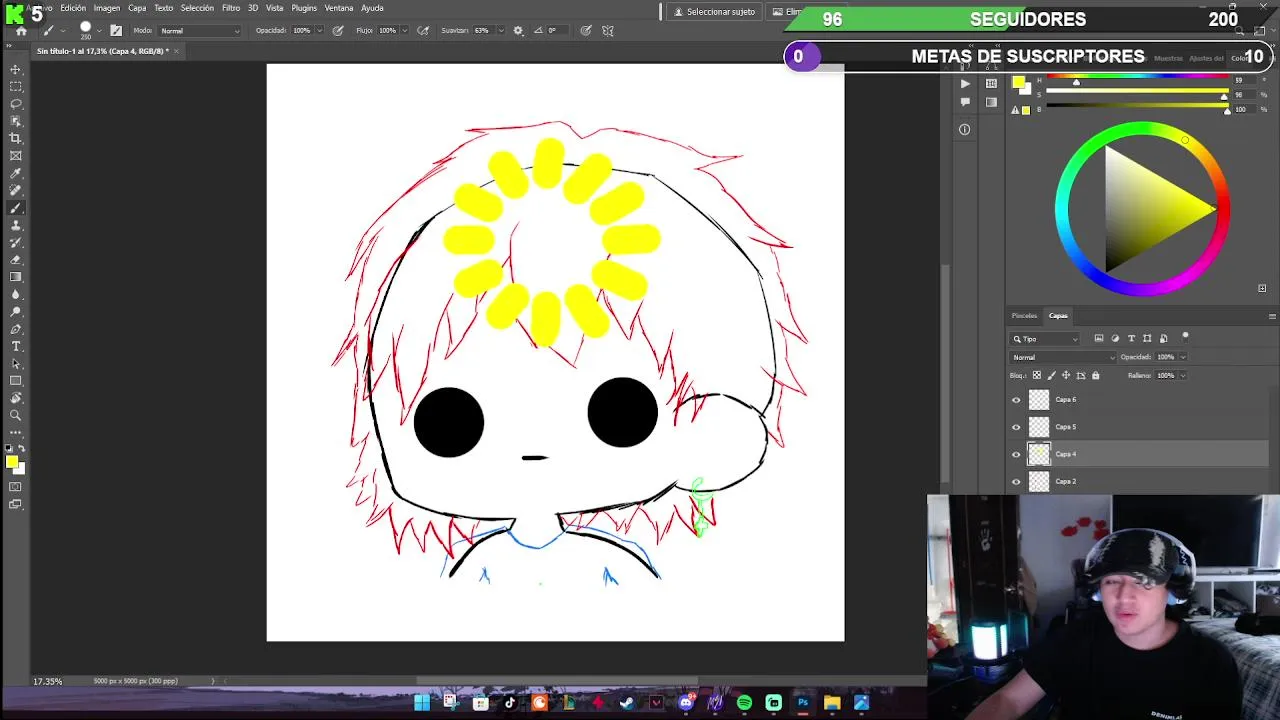Open the Flujo value dropdown
The height and width of the screenshot is (720, 1280).
pyautogui.click(x=406, y=30)
